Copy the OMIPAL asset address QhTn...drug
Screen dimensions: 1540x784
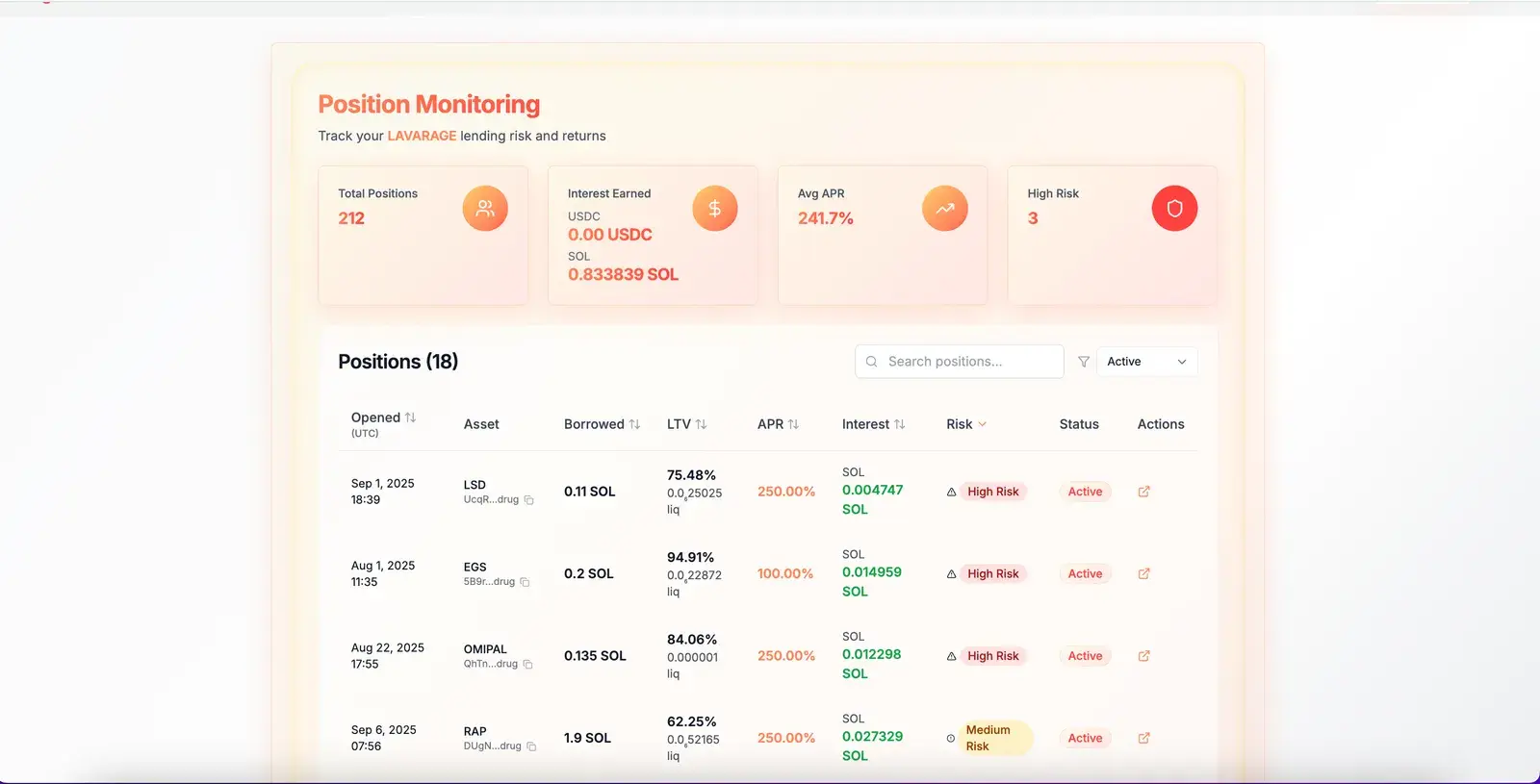527,665
